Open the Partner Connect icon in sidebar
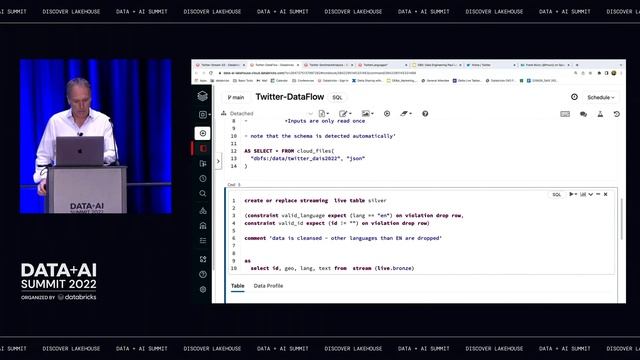Viewport: 640px width, 360px height. 203,259
